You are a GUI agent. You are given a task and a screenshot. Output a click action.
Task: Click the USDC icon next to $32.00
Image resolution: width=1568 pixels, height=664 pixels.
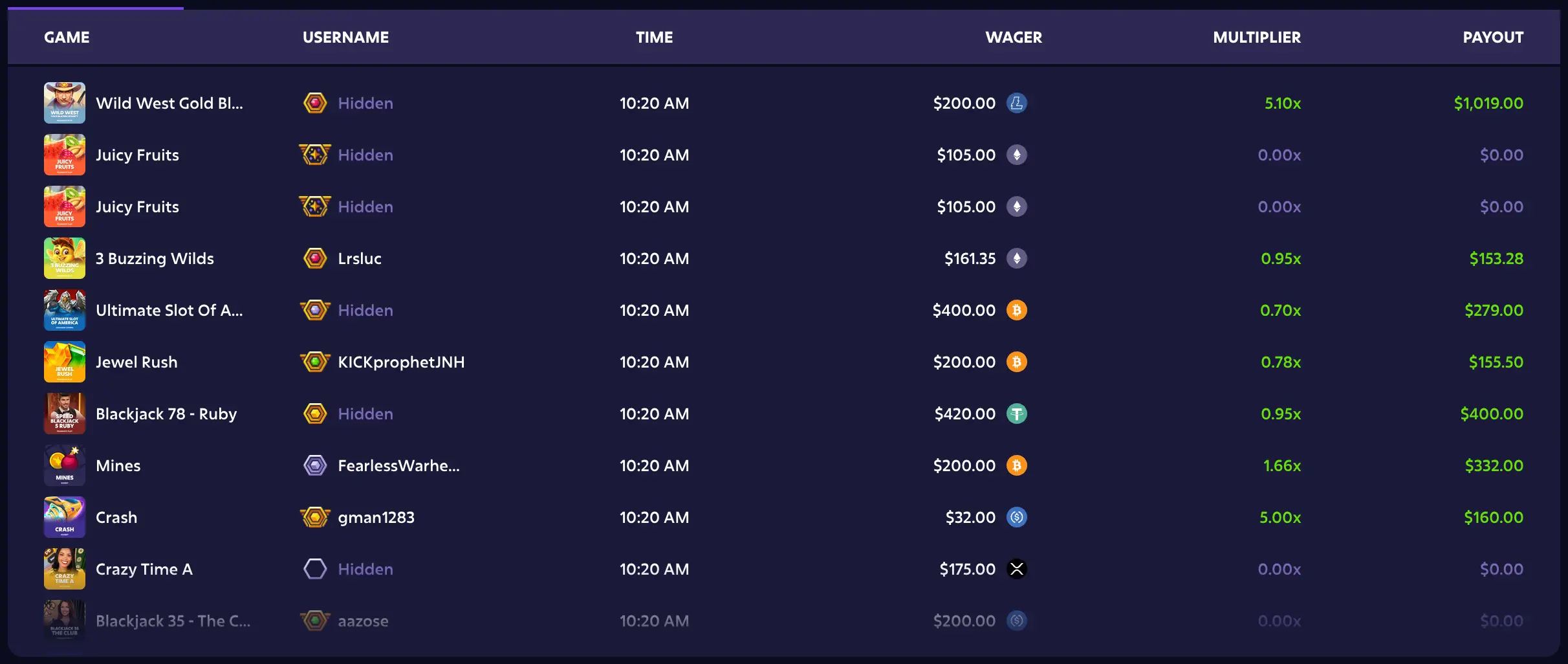pos(1017,517)
